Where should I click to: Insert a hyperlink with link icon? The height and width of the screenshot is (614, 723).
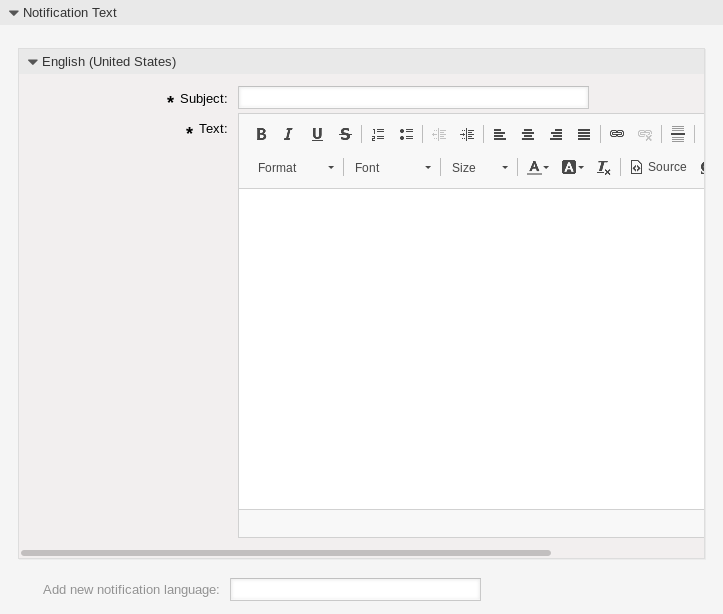pos(617,134)
